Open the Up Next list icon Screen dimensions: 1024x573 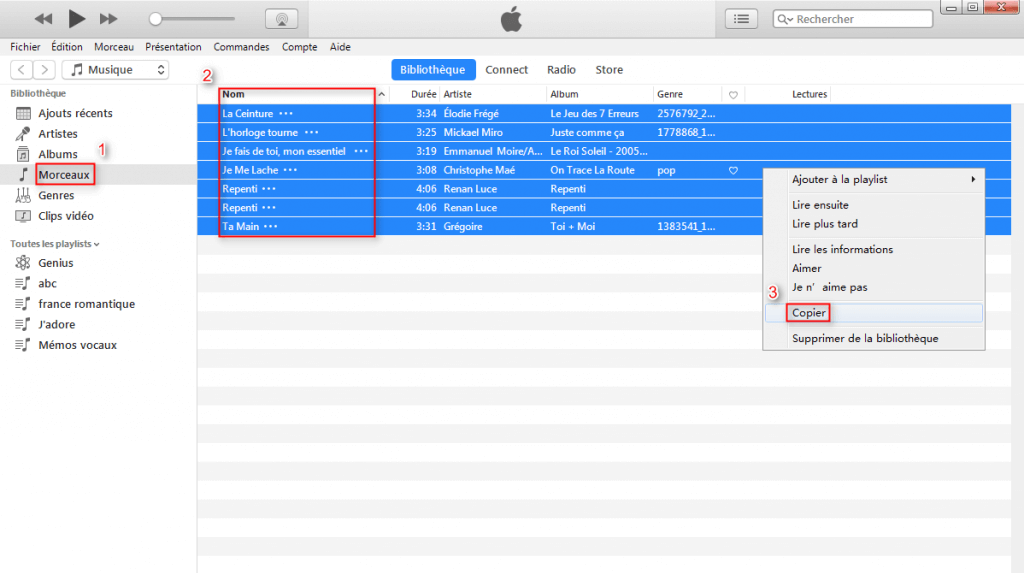pyautogui.click(x=741, y=19)
